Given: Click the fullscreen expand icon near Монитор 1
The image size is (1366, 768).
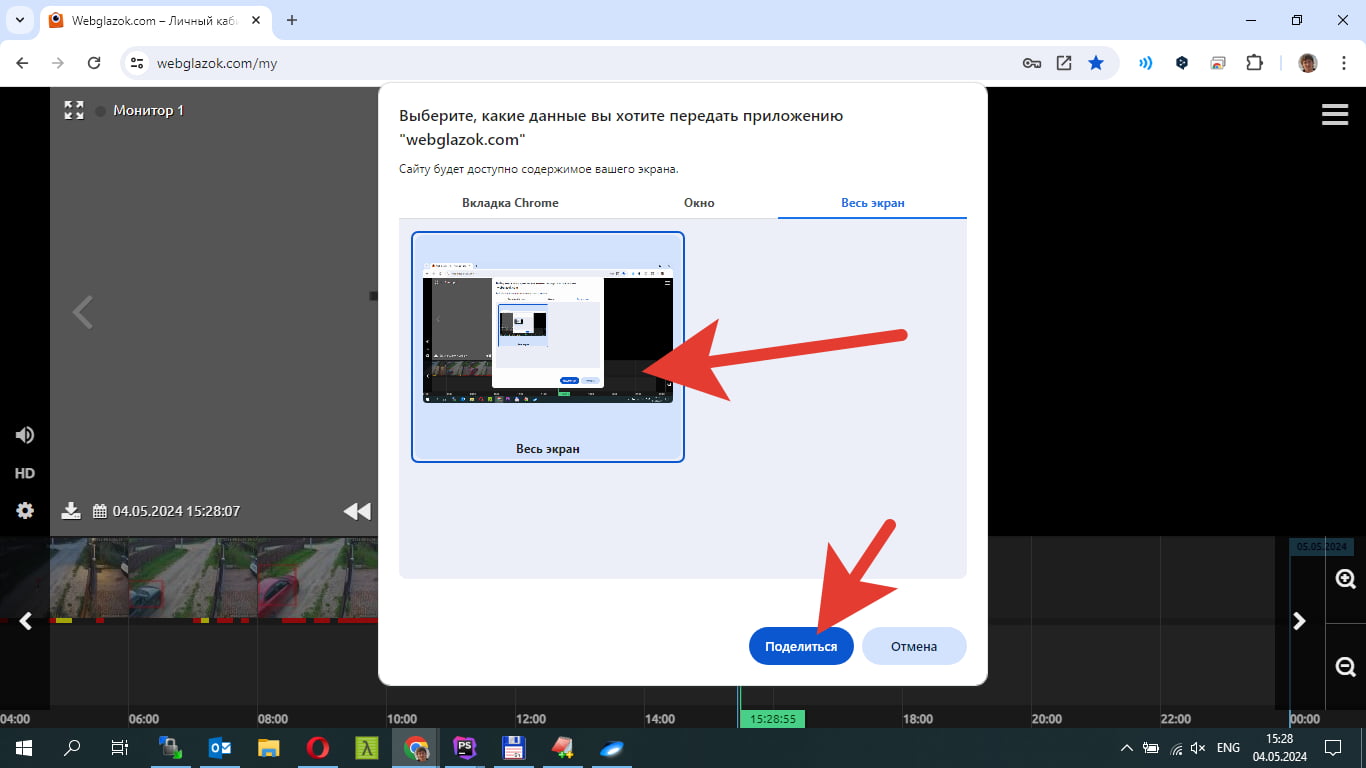Looking at the screenshot, I should coord(73,110).
